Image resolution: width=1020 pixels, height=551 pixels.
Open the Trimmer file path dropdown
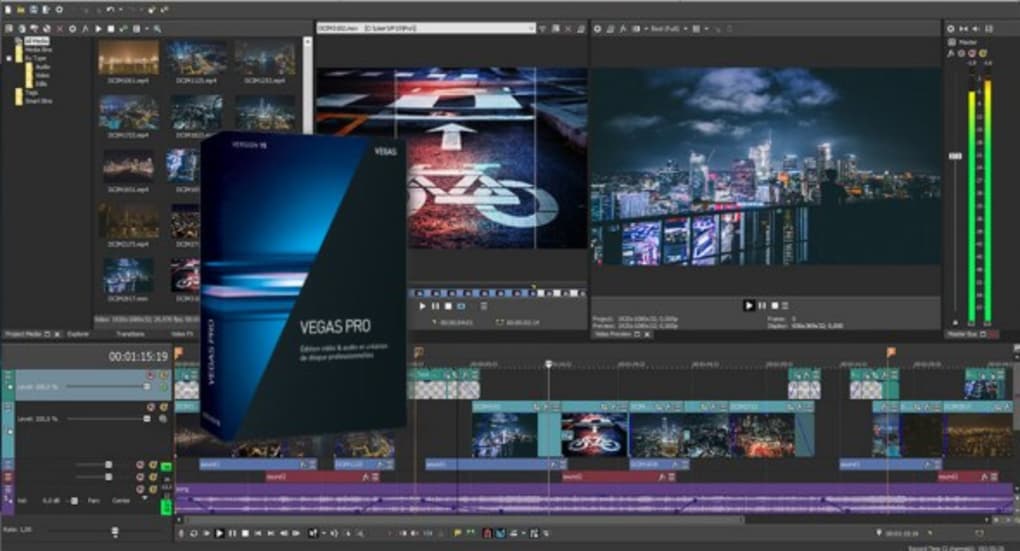tap(531, 29)
